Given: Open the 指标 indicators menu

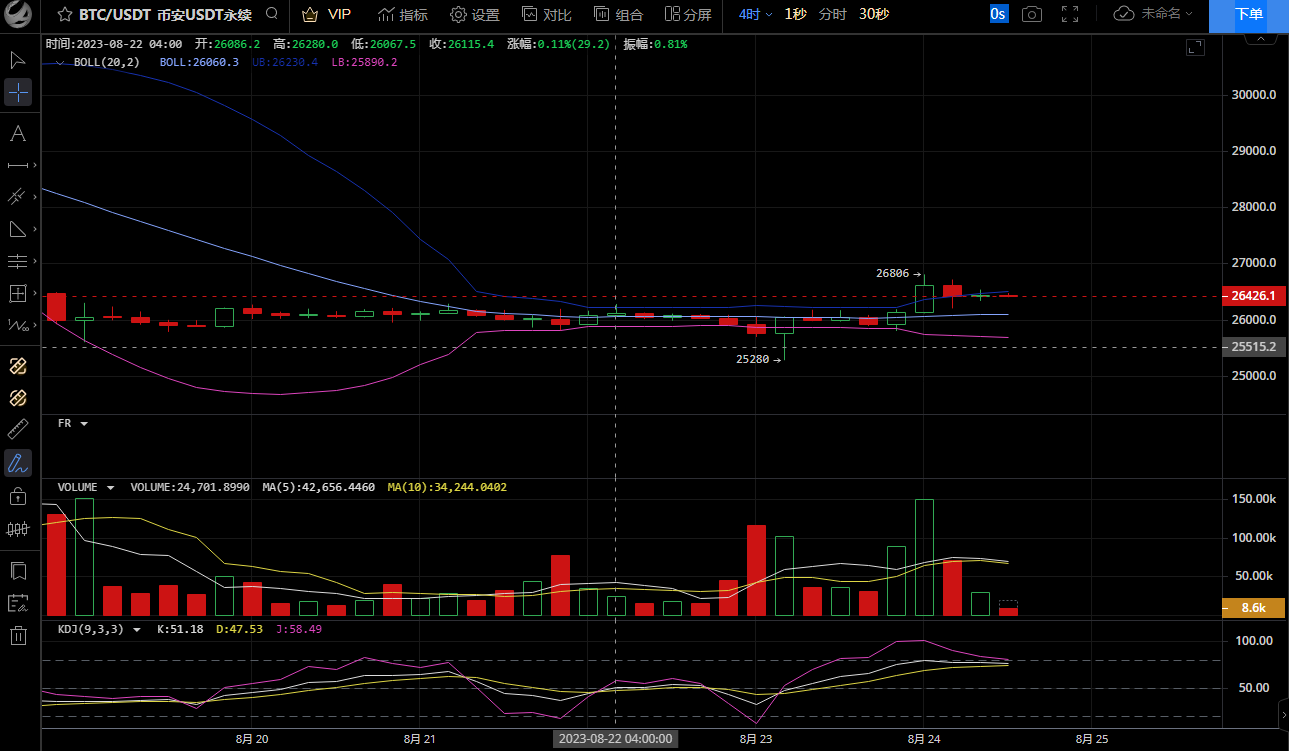Looking at the screenshot, I should 403,14.
